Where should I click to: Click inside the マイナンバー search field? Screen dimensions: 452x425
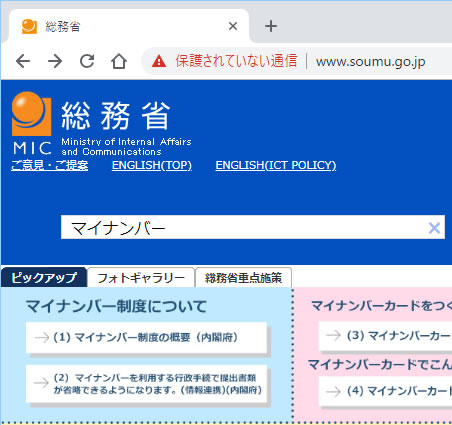point(253,227)
